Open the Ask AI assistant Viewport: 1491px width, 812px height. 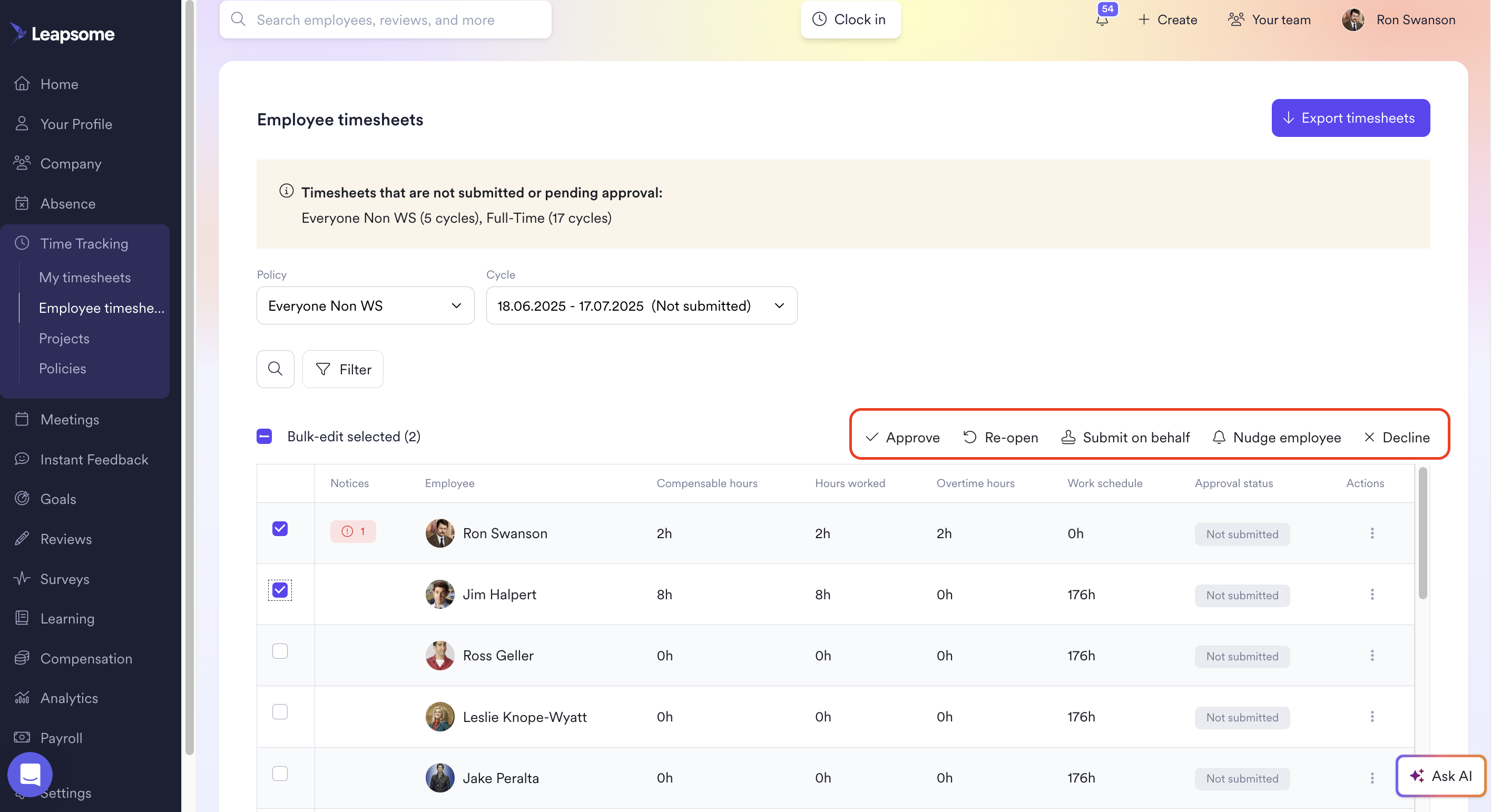pyautogui.click(x=1440, y=776)
